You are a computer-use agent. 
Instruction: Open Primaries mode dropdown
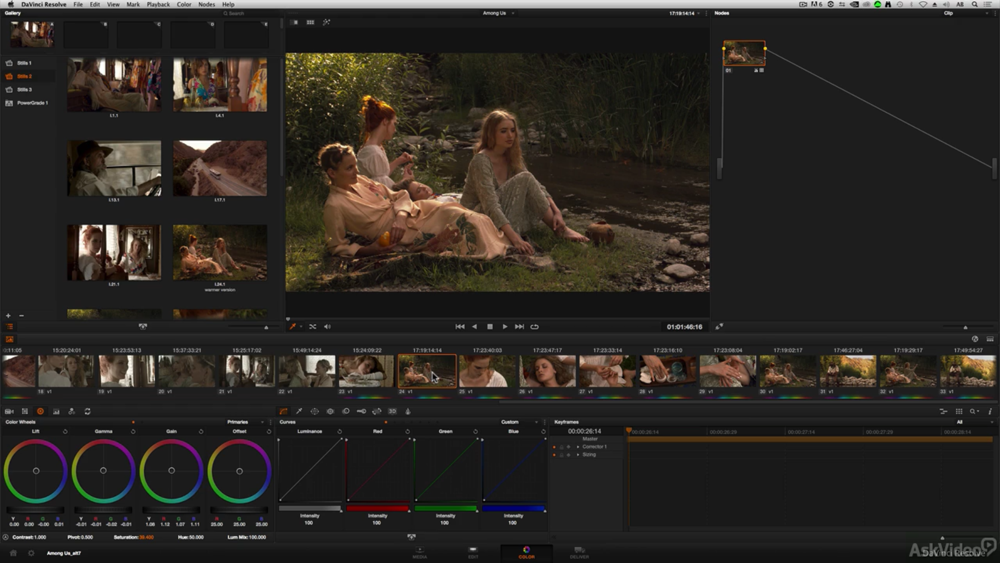[246, 422]
